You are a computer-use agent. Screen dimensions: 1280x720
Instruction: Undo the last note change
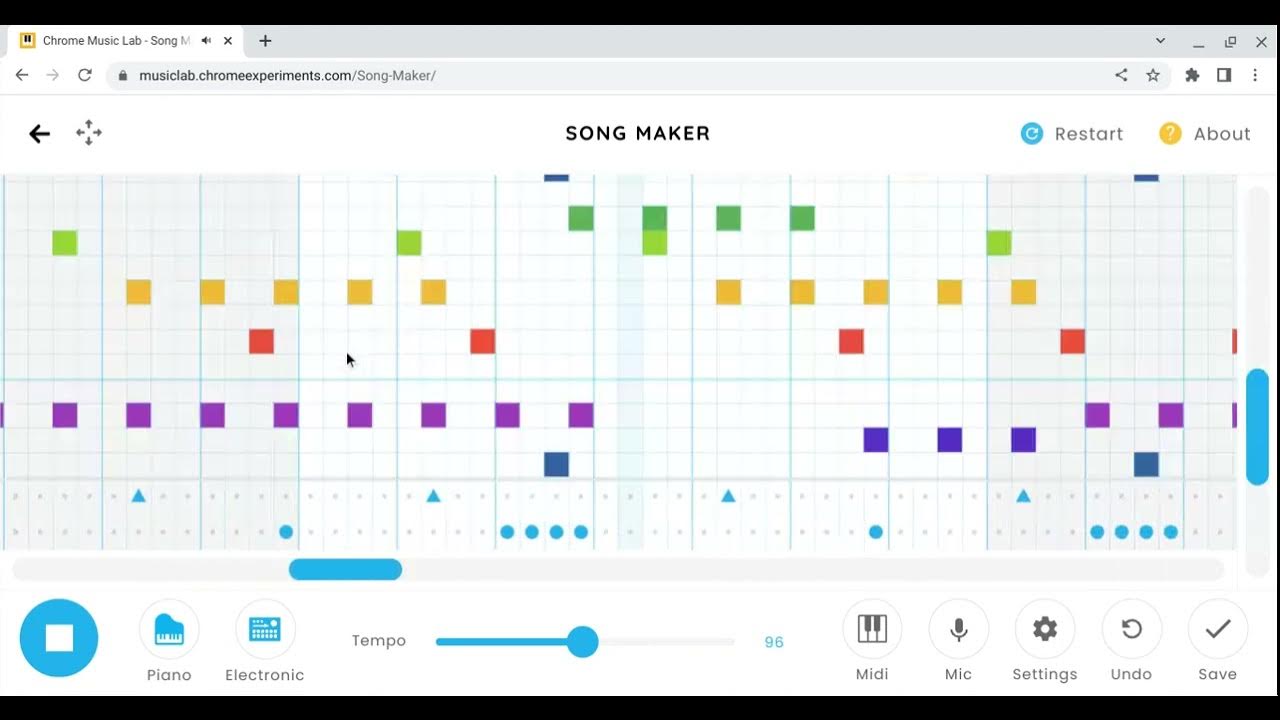pyautogui.click(x=1131, y=629)
